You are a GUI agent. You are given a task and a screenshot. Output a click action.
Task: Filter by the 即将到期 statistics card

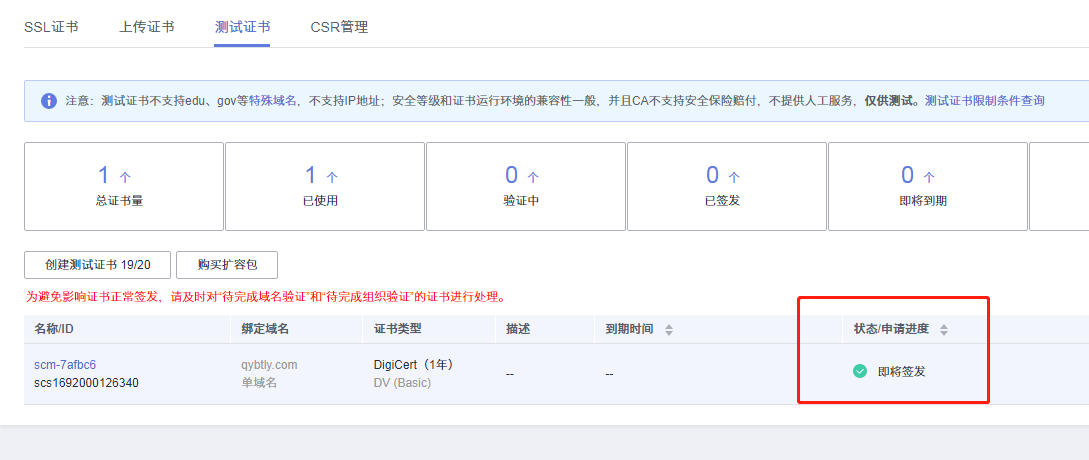pos(927,186)
